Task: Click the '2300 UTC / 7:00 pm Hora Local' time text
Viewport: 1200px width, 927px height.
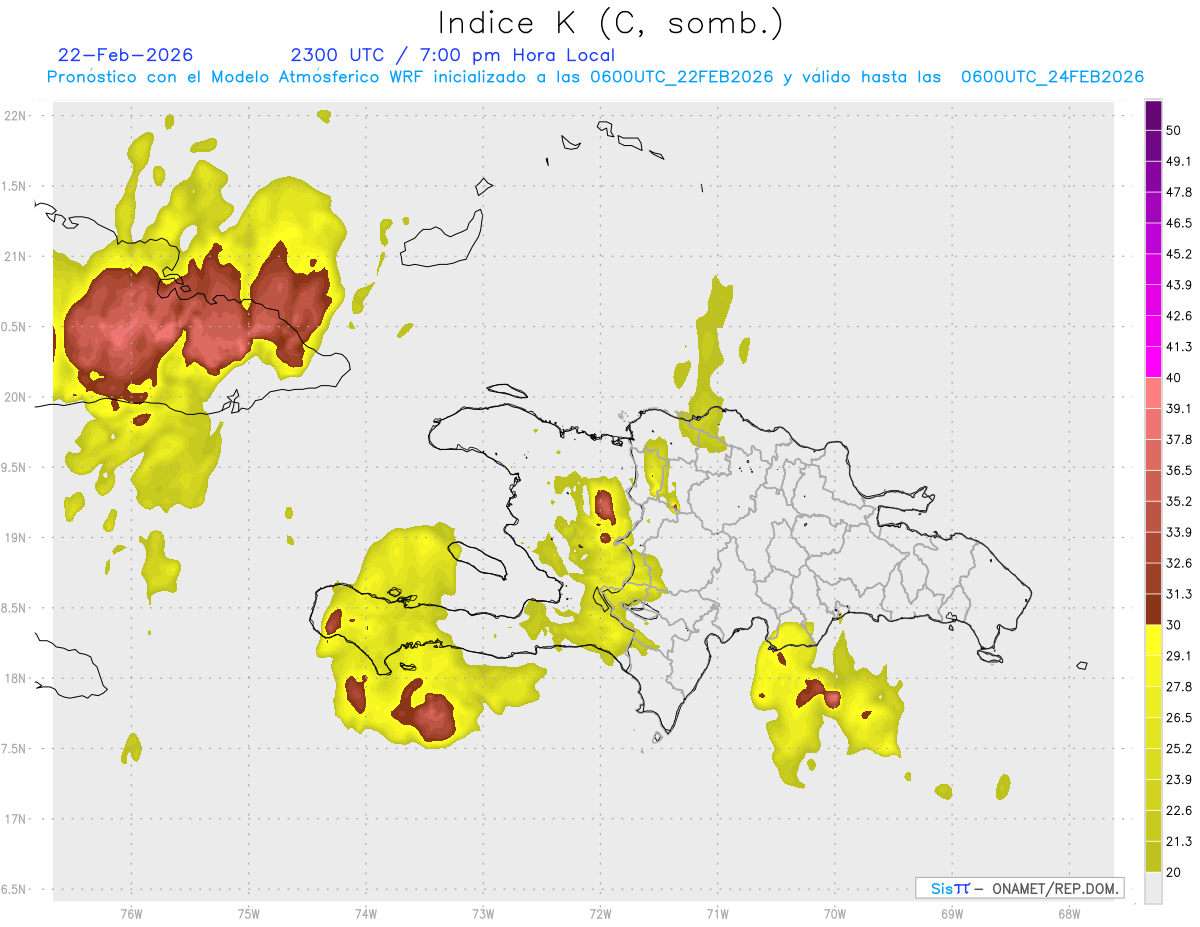Action: click(453, 55)
